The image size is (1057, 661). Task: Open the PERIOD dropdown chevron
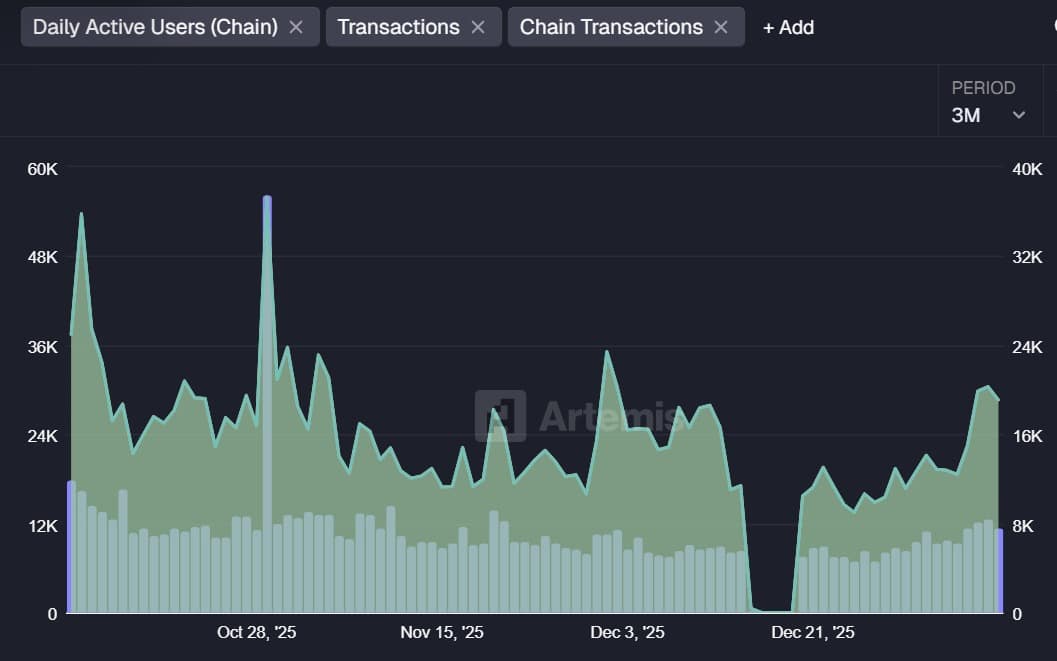tap(1020, 115)
